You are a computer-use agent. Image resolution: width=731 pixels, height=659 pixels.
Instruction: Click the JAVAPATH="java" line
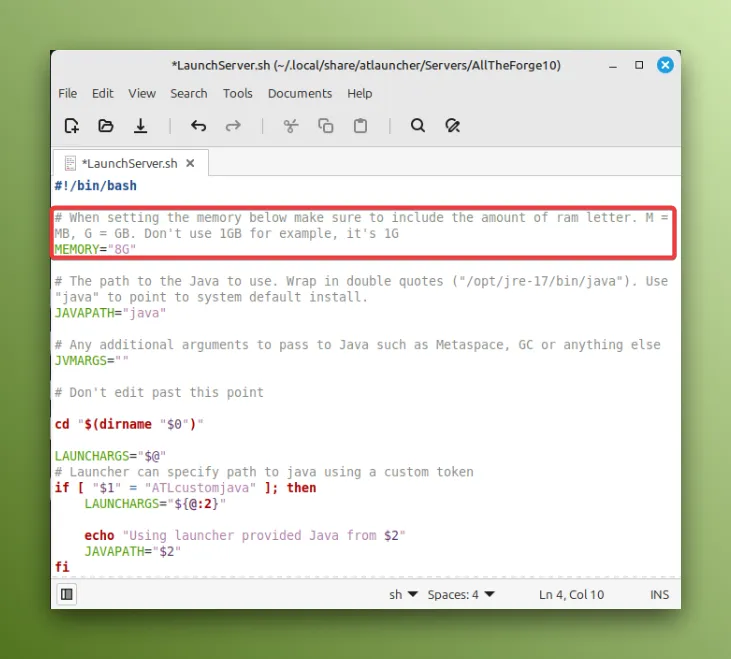click(x=110, y=313)
